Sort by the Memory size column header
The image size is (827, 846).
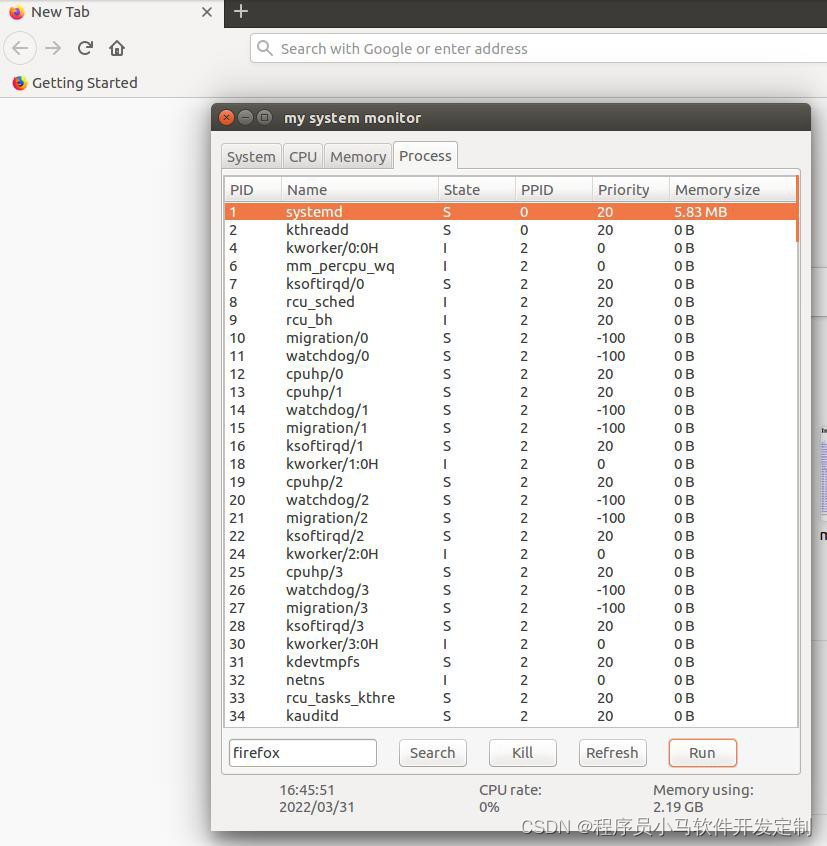[717, 189]
